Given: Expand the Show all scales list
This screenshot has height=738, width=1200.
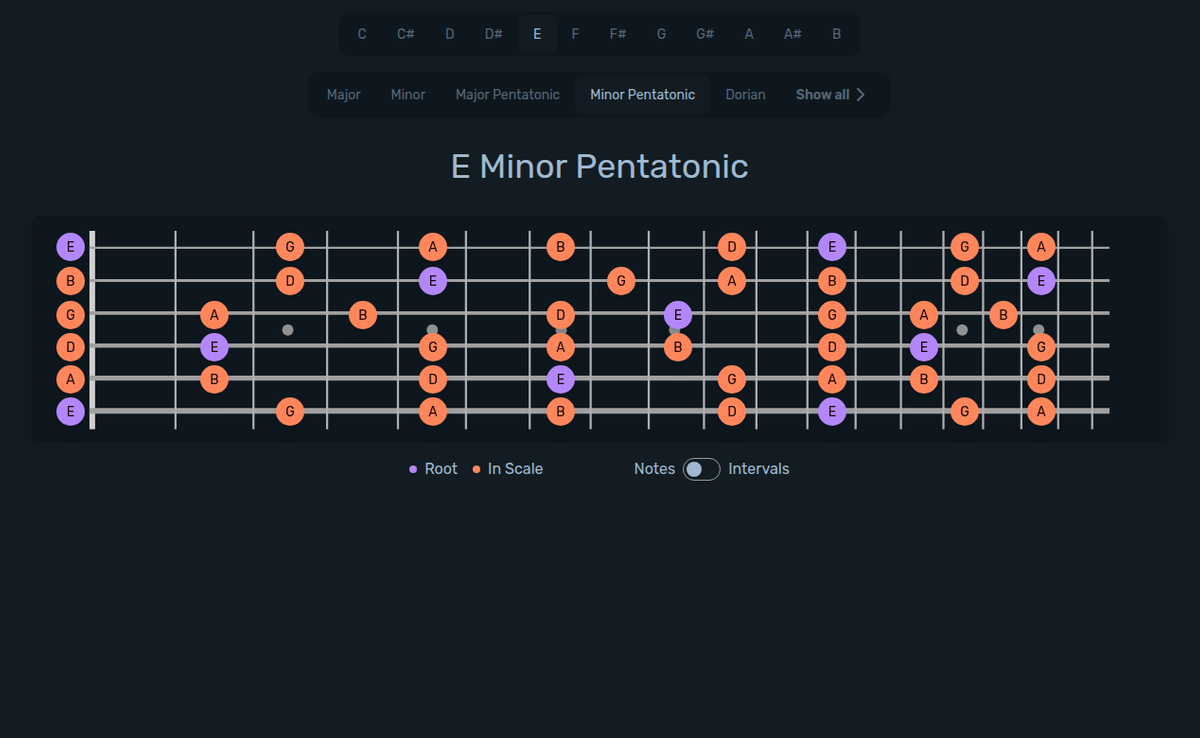Looking at the screenshot, I should [830, 94].
